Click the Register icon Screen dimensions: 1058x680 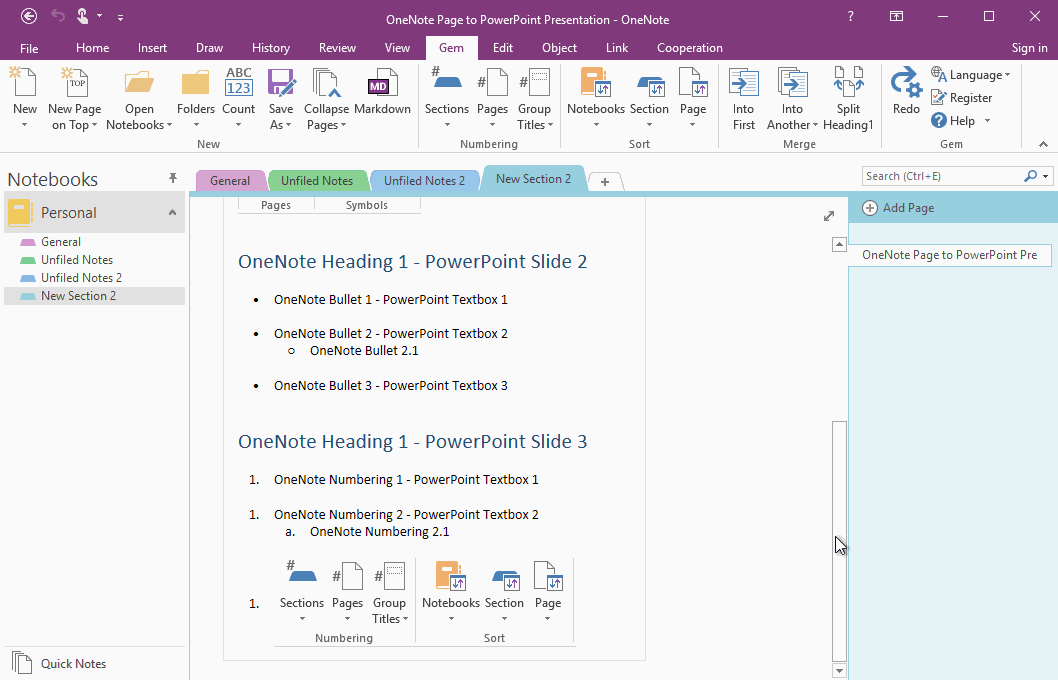[x=962, y=97]
